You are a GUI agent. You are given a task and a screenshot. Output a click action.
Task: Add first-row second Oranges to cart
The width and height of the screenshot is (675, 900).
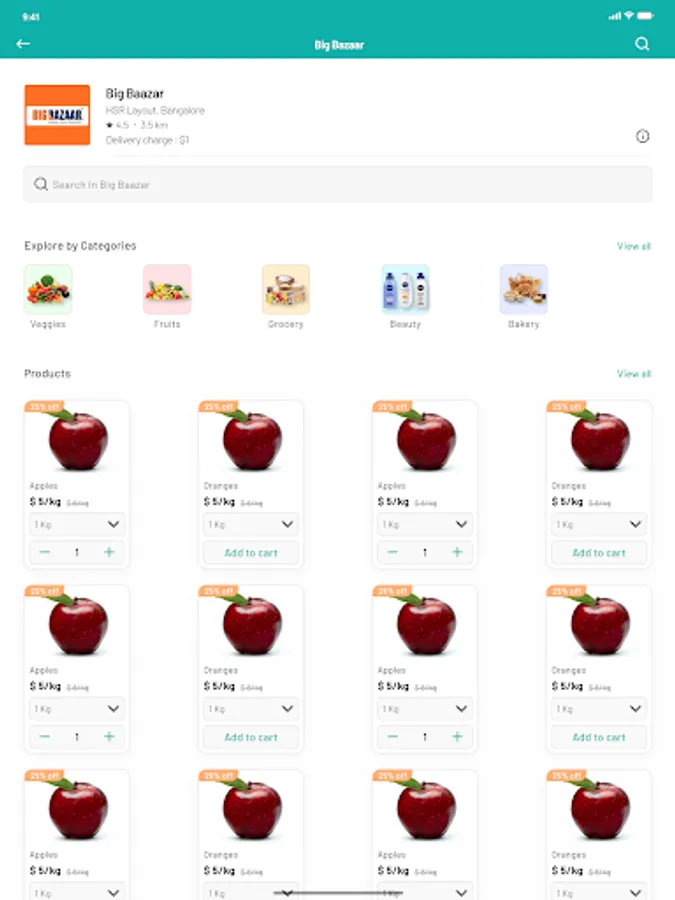pos(251,553)
